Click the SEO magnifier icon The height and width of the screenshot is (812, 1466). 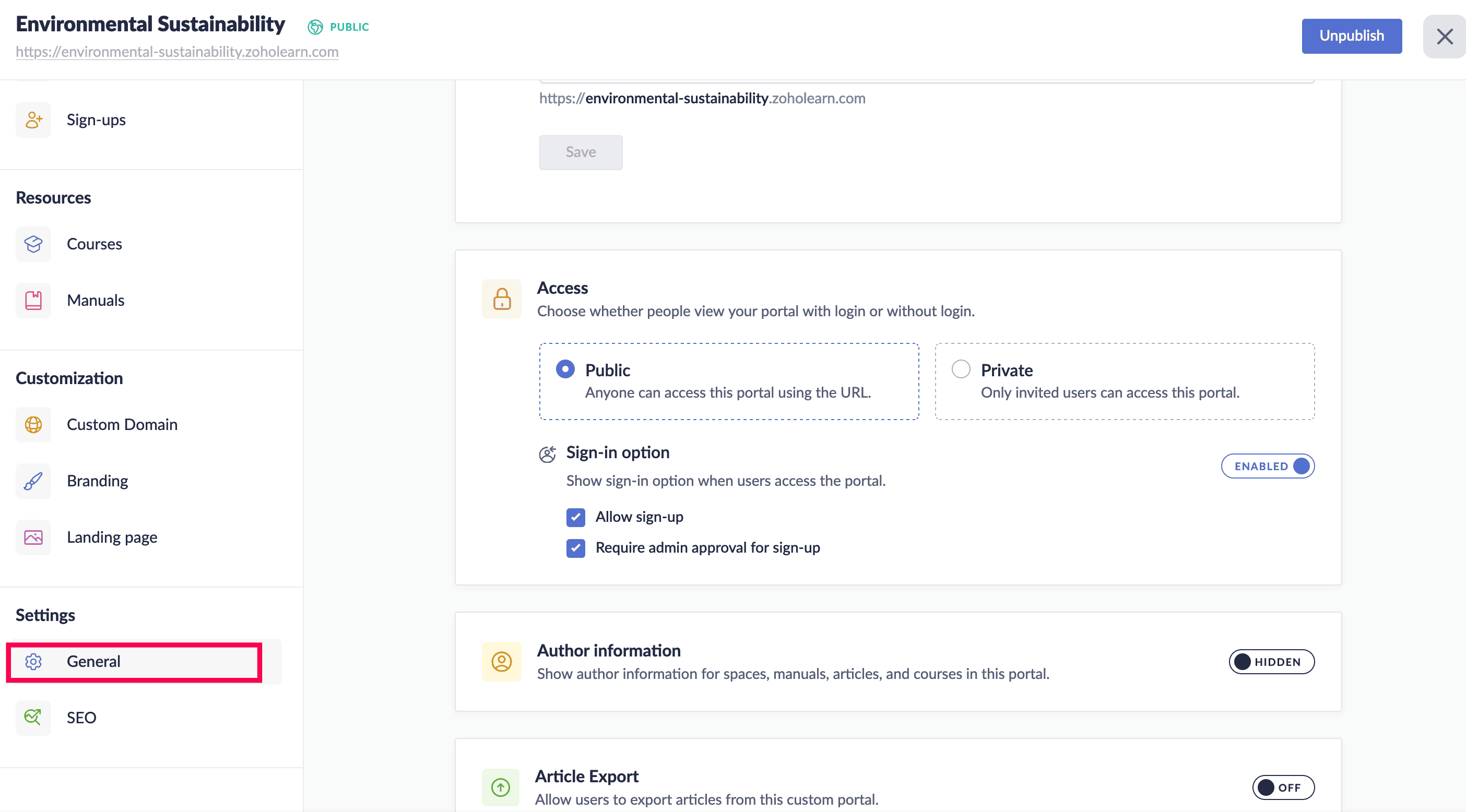coord(33,717)
